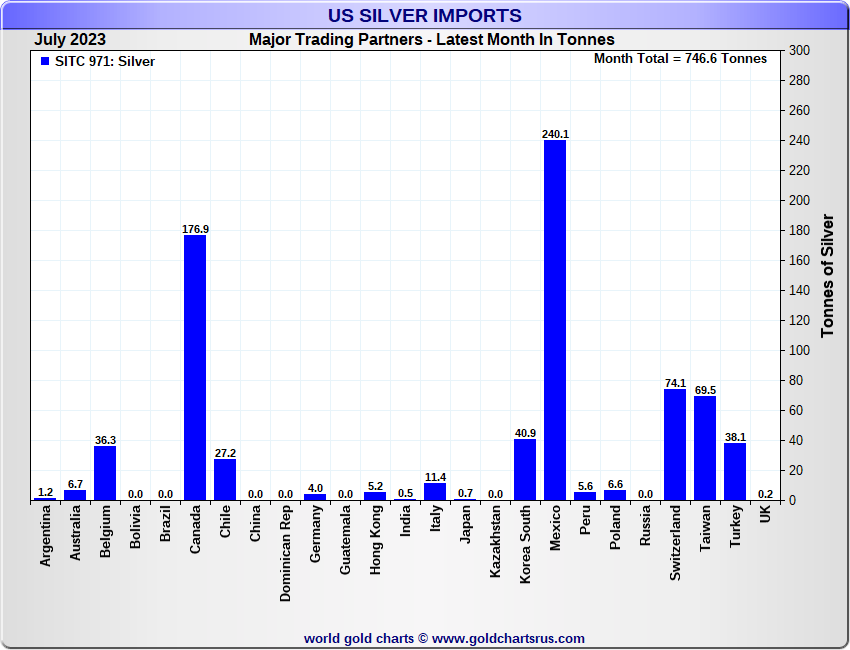The height and width of the screenshot is (650, 850).
Task: Click the Canada bar labeled 176.9
Action: click(195, 367)
